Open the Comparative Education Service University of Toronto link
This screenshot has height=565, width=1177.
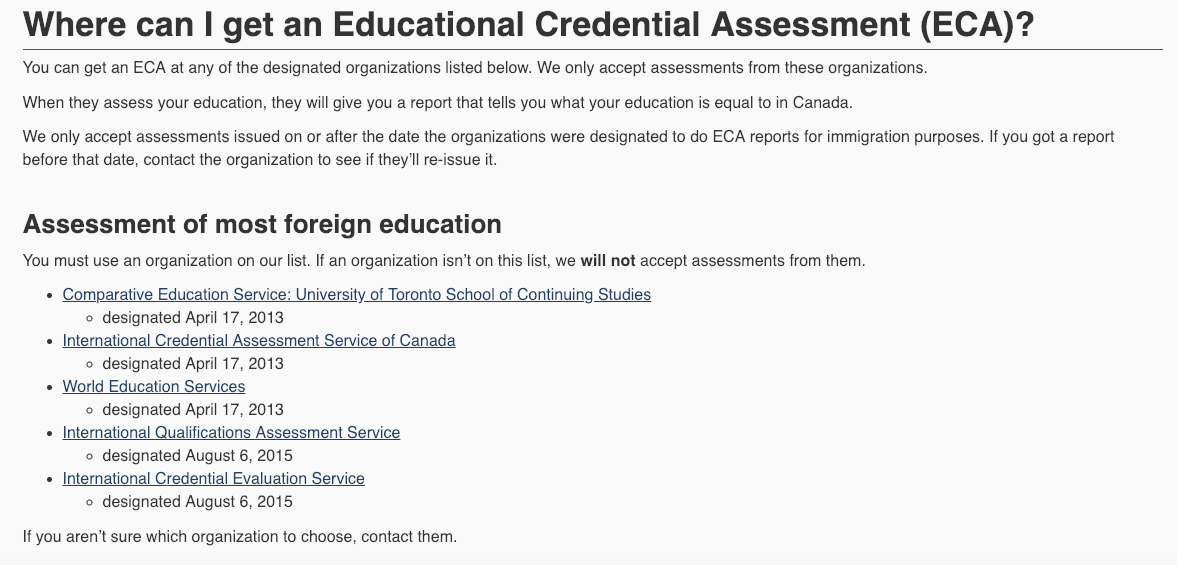click(x=356, y=295)
